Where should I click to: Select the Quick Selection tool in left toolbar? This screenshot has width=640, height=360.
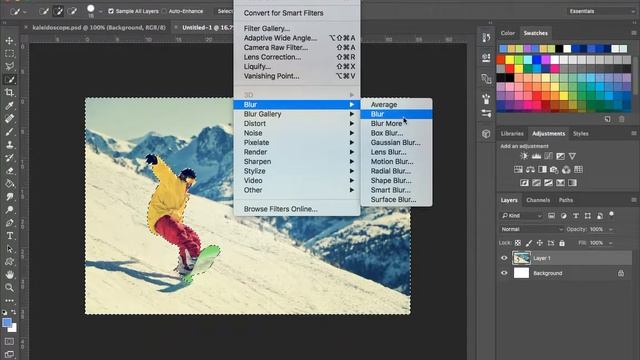click(x=9, y=80)
